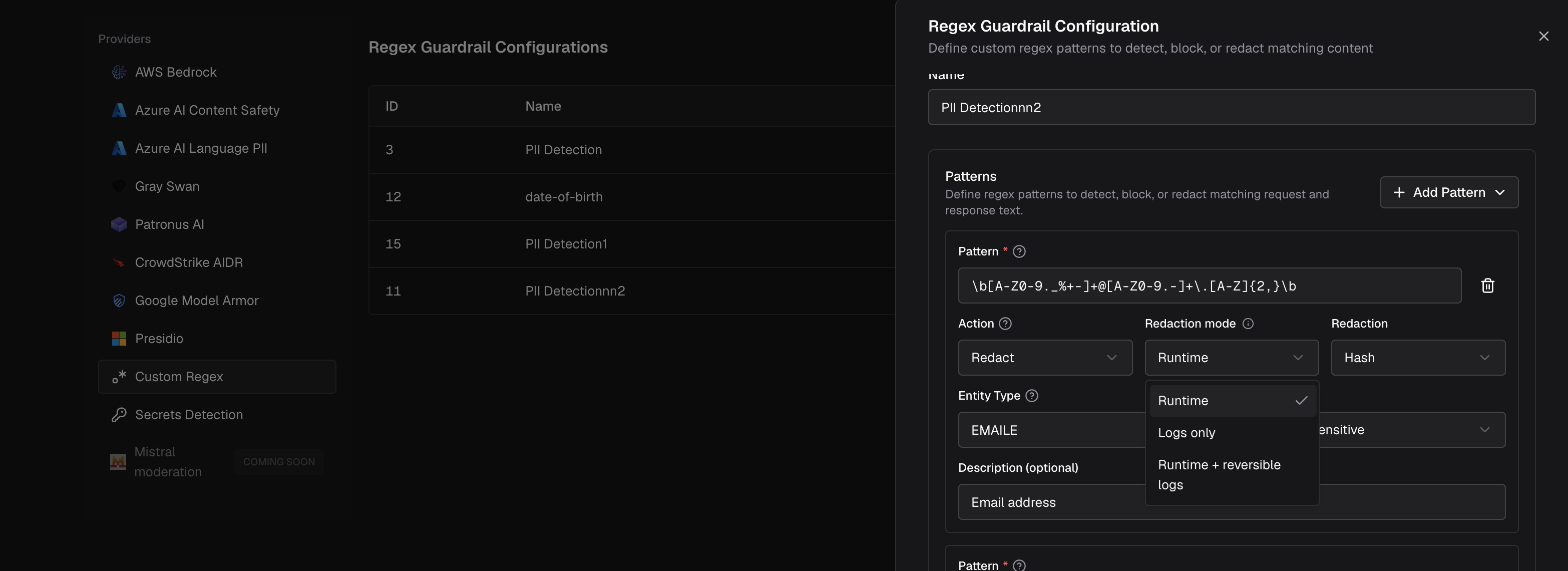Click the Description field Email address

pos(1232,502)
